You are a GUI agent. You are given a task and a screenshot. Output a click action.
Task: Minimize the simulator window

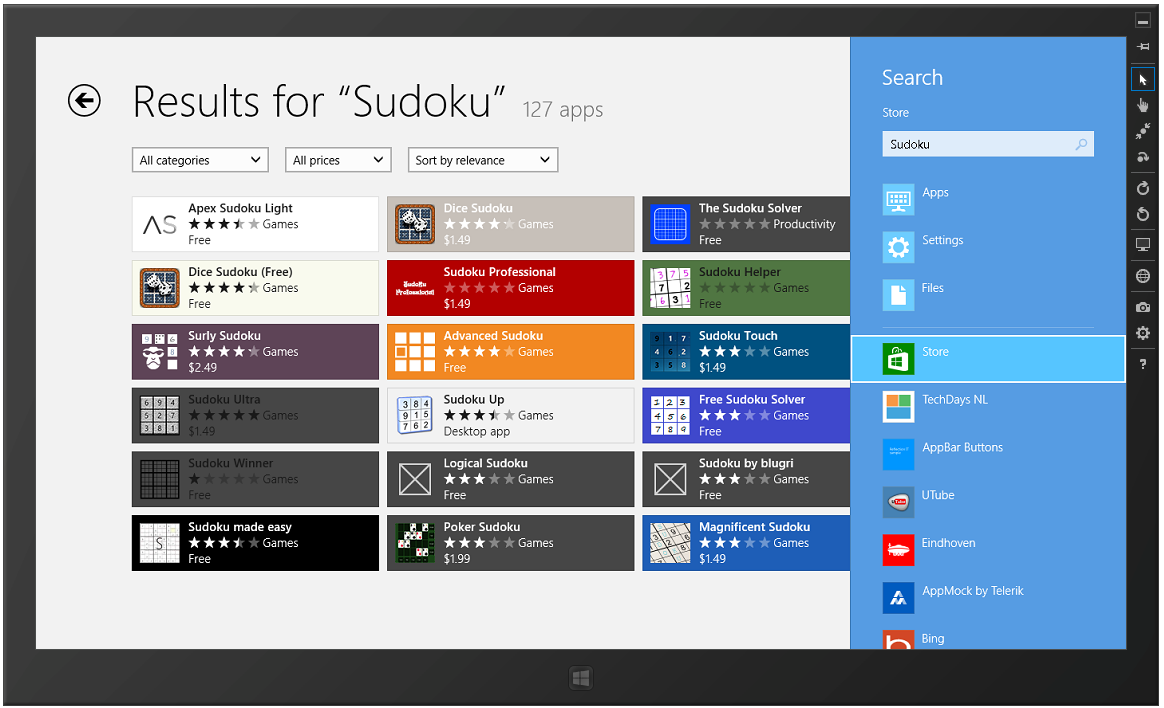[x=1142, y=21]
